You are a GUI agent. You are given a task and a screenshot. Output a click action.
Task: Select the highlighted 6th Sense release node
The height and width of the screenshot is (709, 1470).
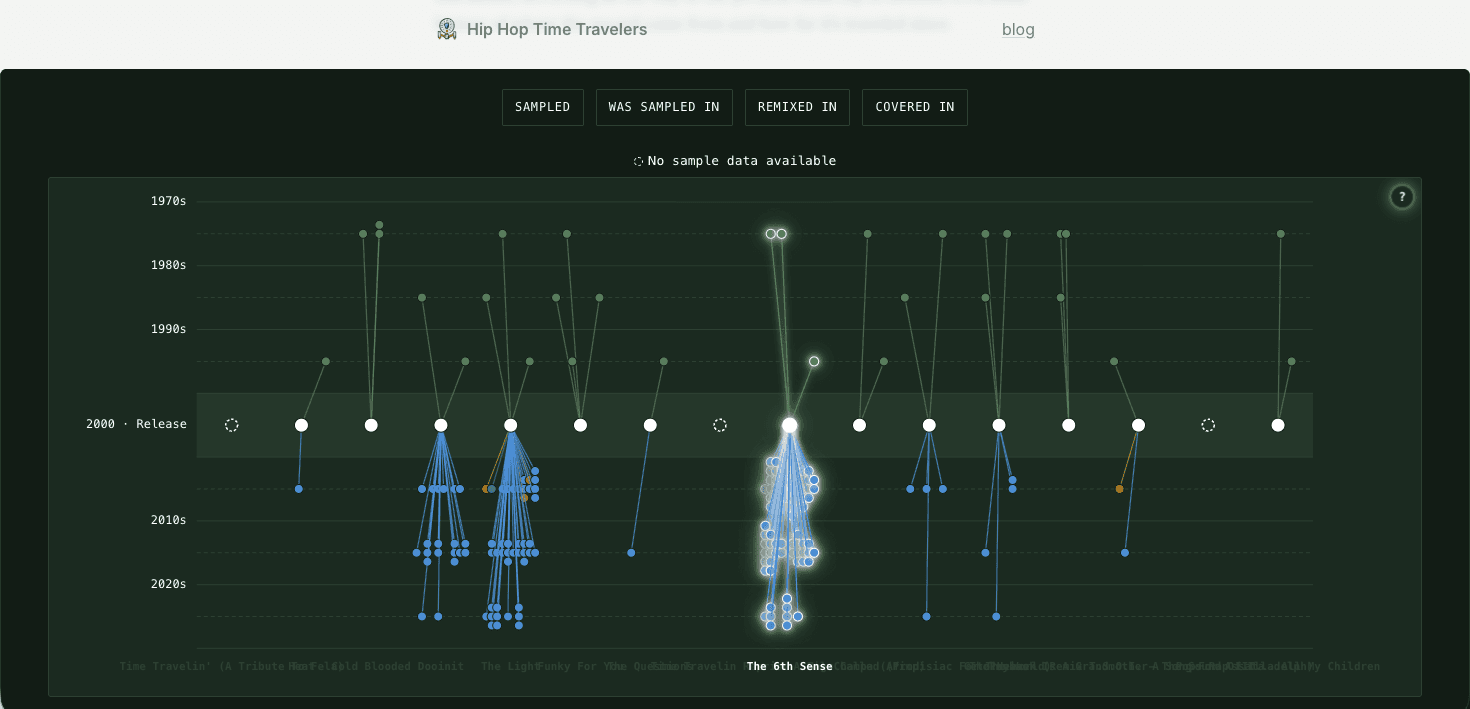789,425
